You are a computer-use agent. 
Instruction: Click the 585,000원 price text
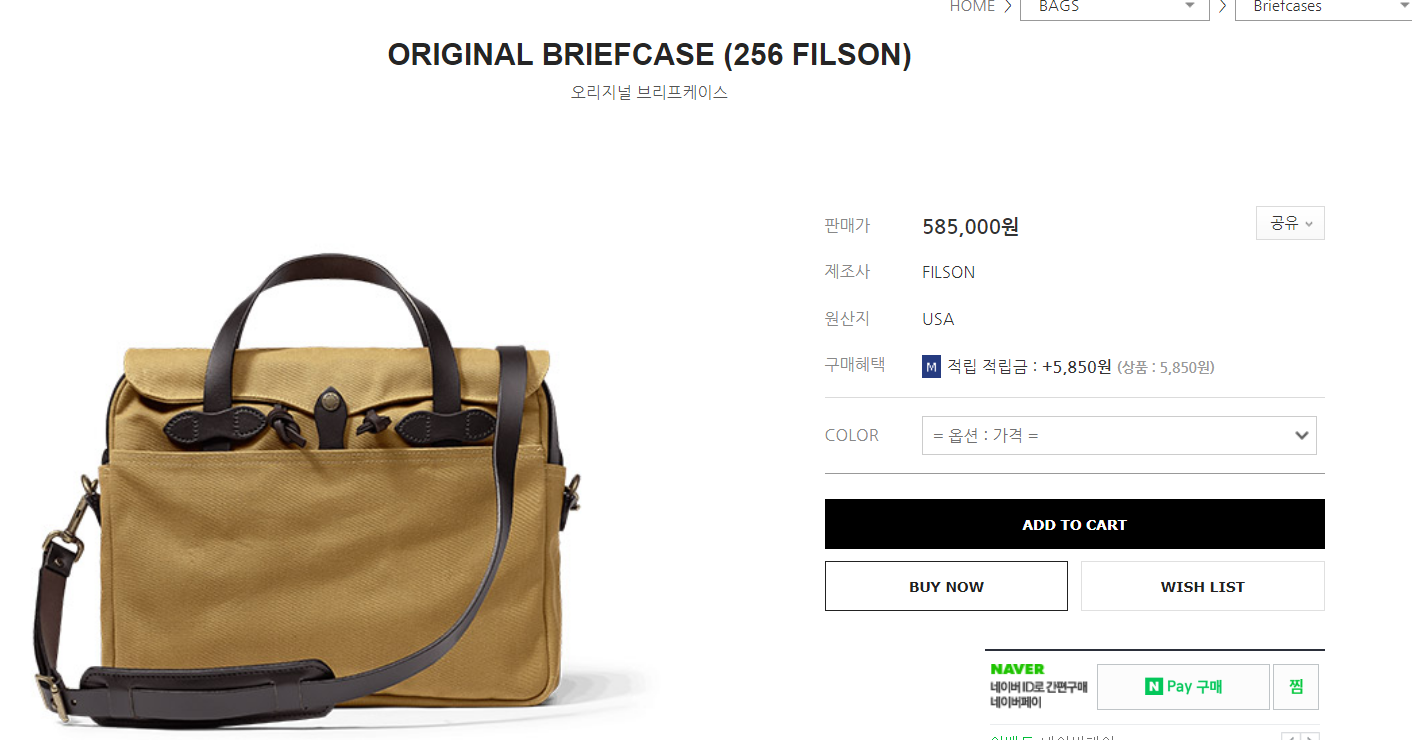(970, 227)
